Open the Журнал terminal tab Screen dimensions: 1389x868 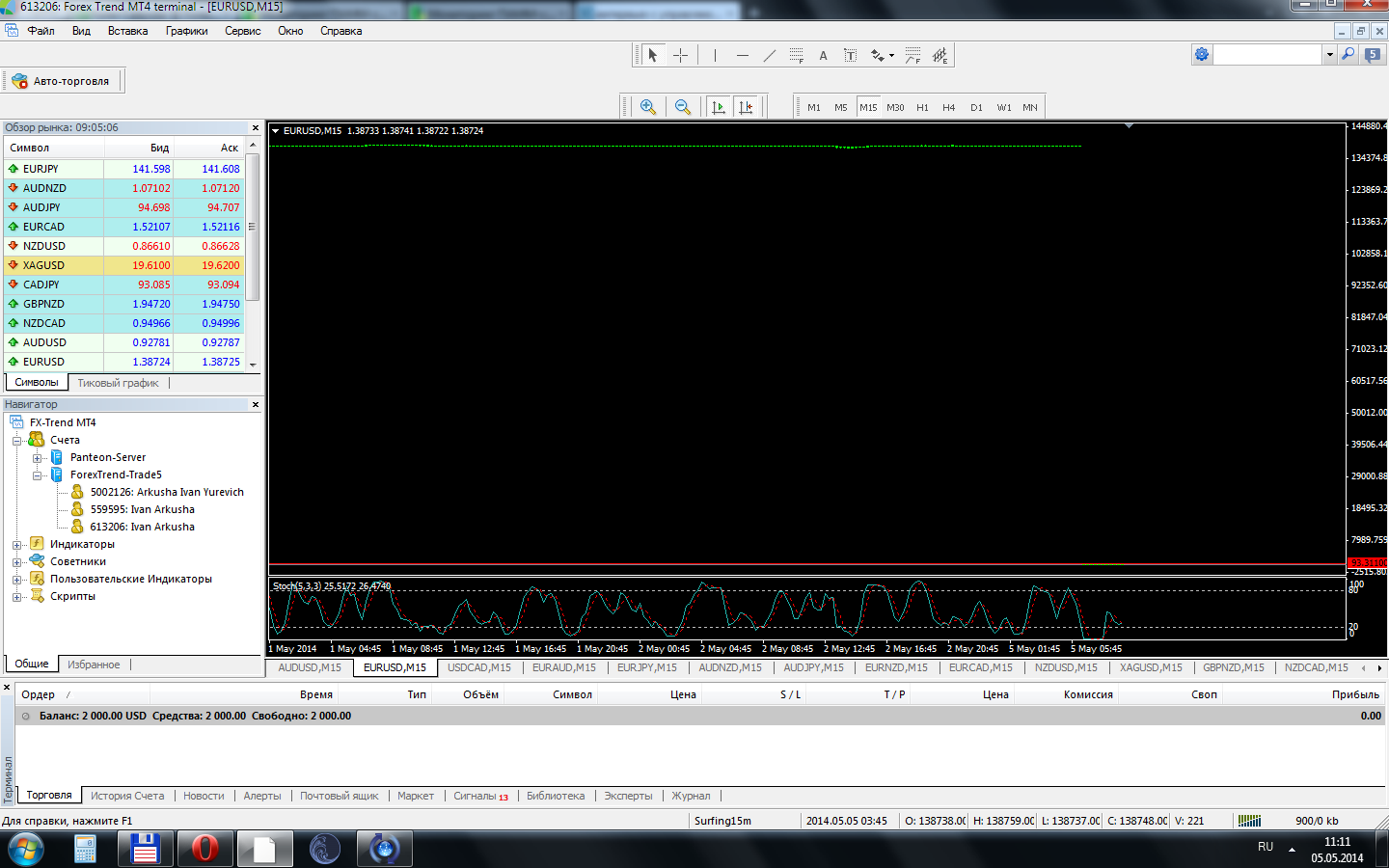691,796
